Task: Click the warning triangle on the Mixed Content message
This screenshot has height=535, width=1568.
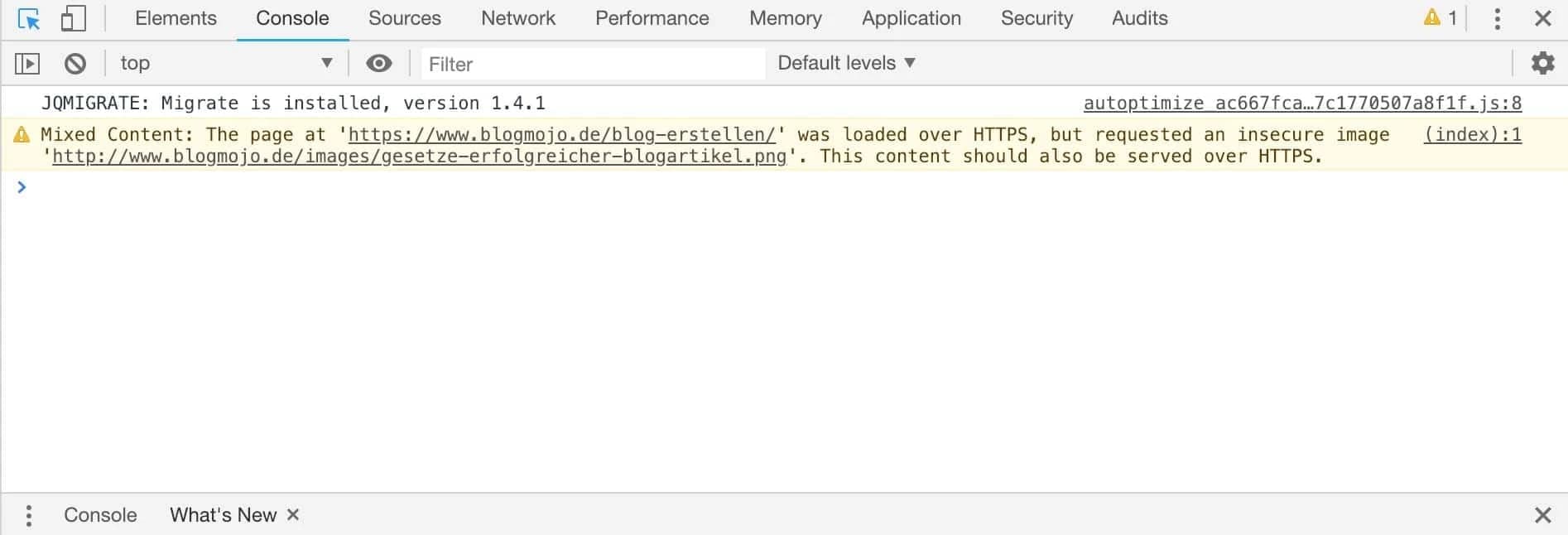Action: [x=20, y=133]
